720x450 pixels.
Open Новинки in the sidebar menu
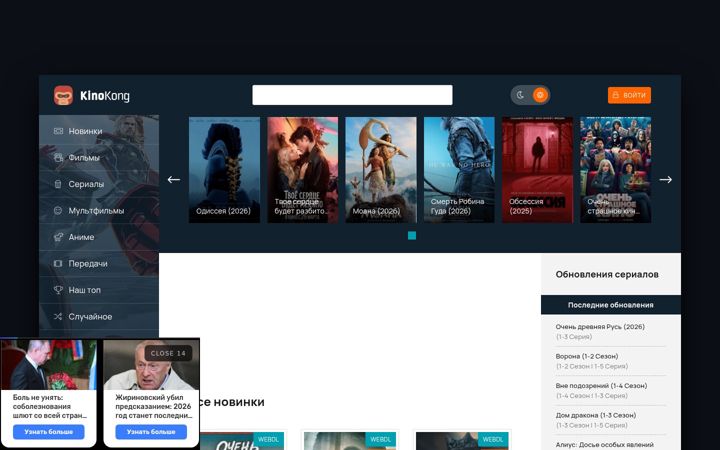[x=99, y=131]
